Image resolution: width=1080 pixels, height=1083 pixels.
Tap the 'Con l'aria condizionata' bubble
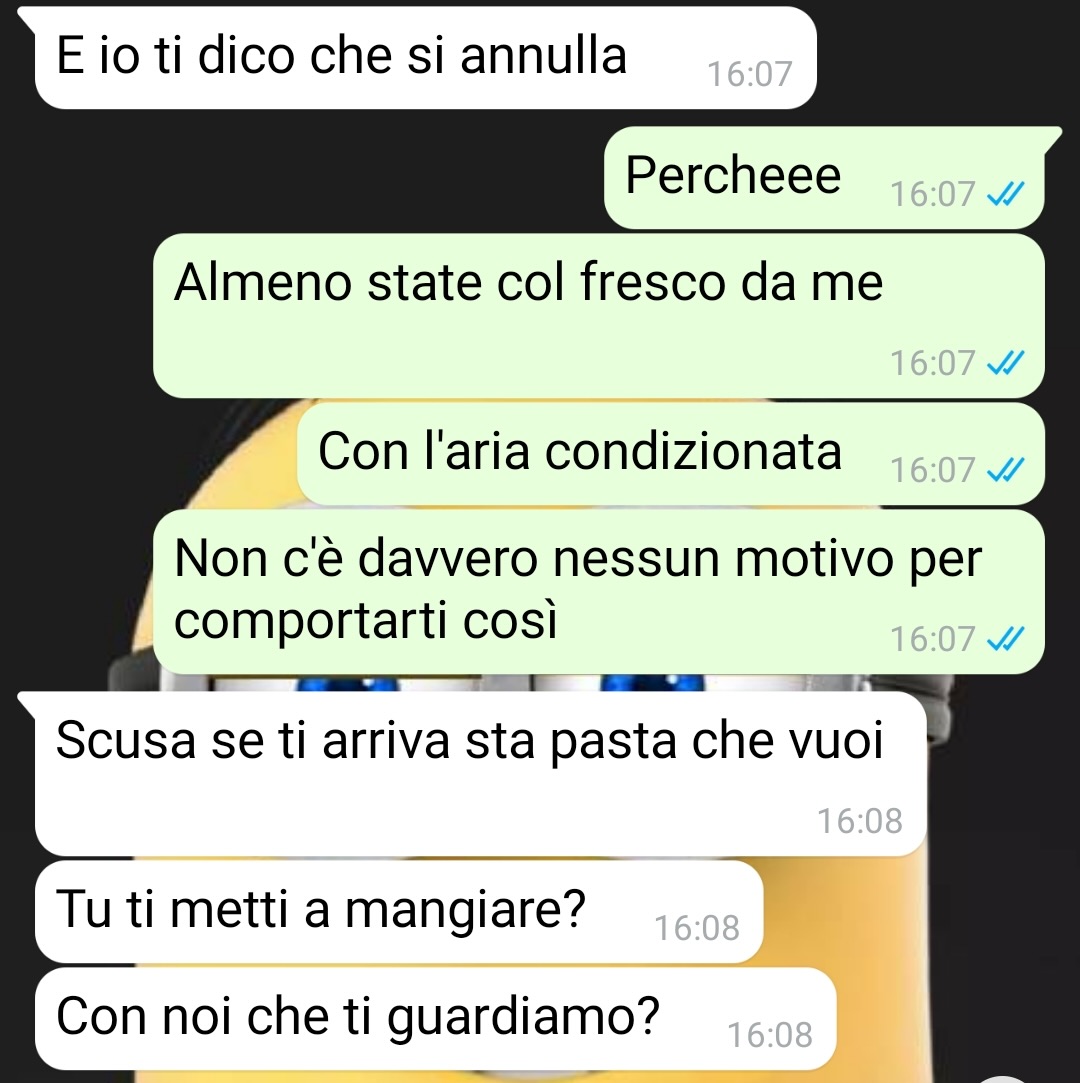[671, 454]
